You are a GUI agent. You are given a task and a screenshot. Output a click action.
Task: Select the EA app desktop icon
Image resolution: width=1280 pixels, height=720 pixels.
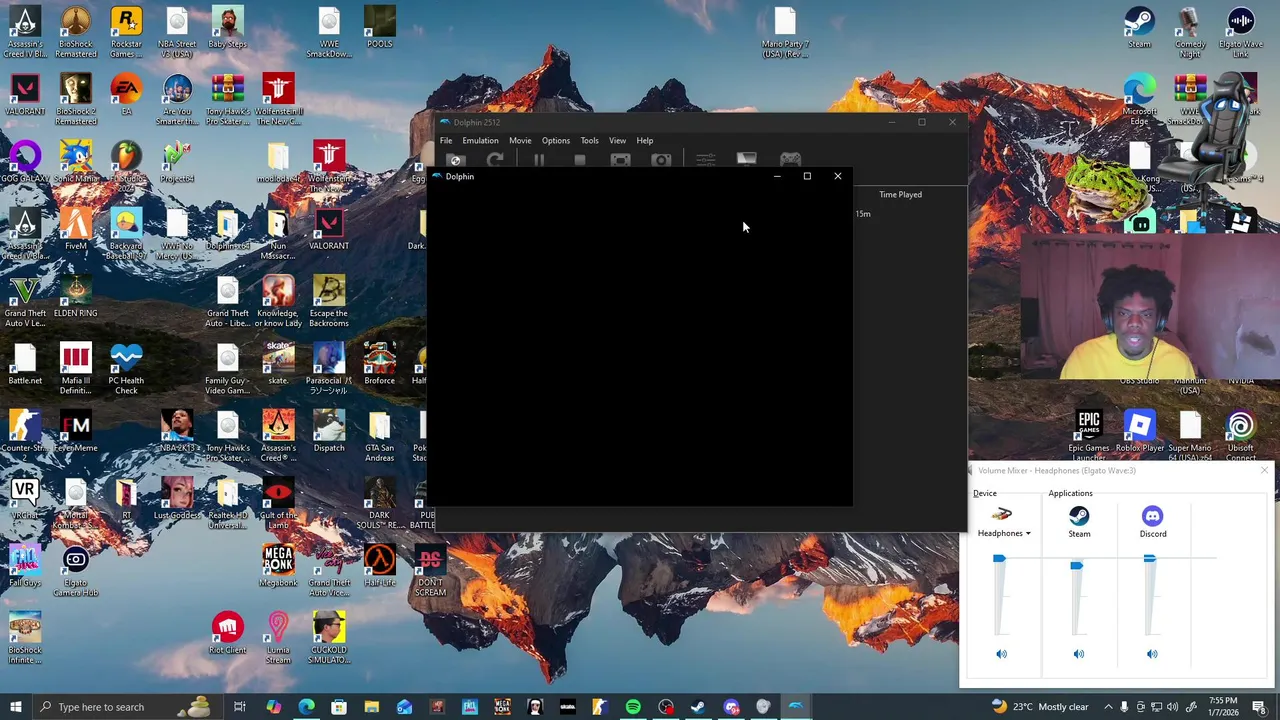(x=126, y=95)
